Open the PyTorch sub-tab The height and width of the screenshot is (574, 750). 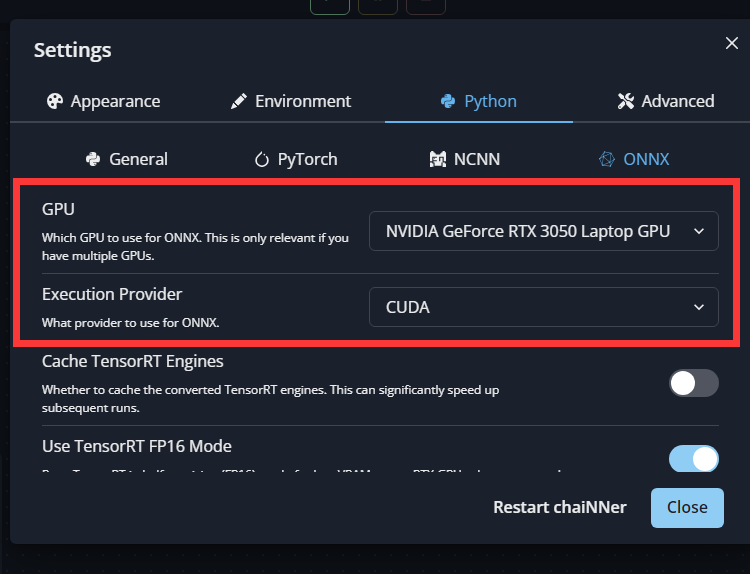(296, 159)
